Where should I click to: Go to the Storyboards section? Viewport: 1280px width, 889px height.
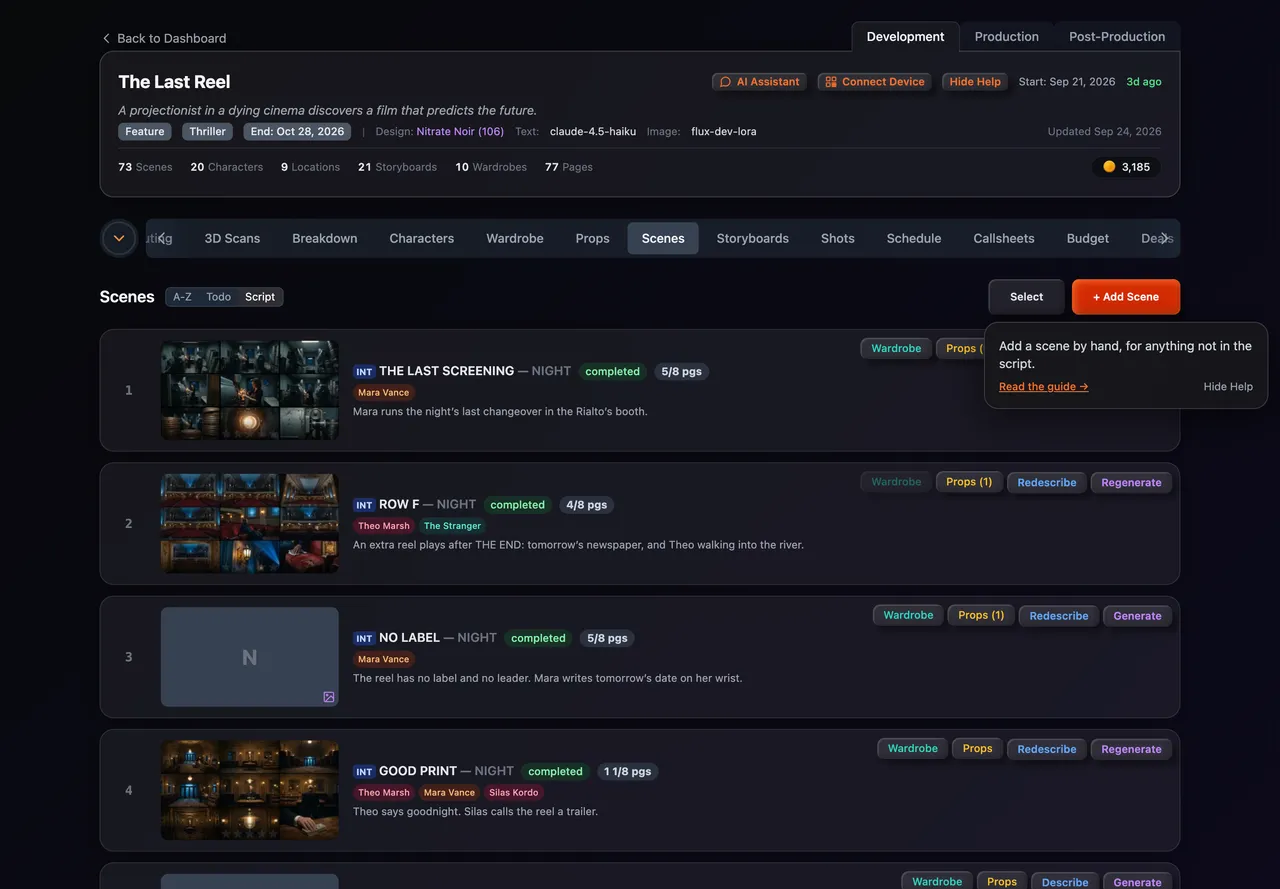tap(753, 238)
